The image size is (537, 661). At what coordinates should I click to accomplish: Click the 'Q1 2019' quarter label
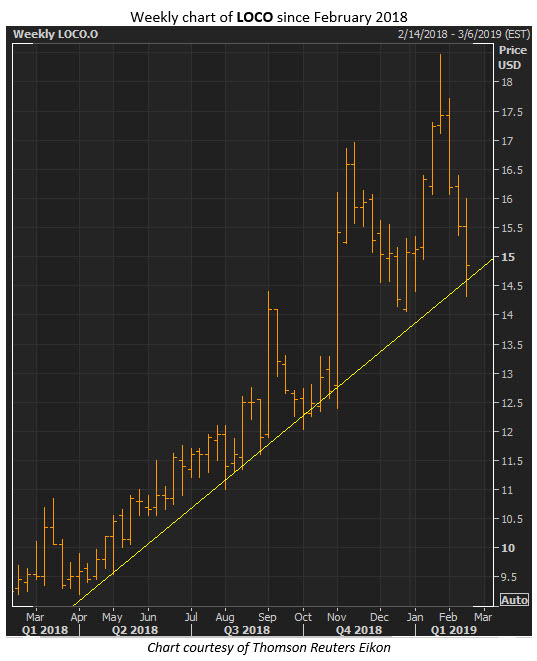[x=454, y=630]
